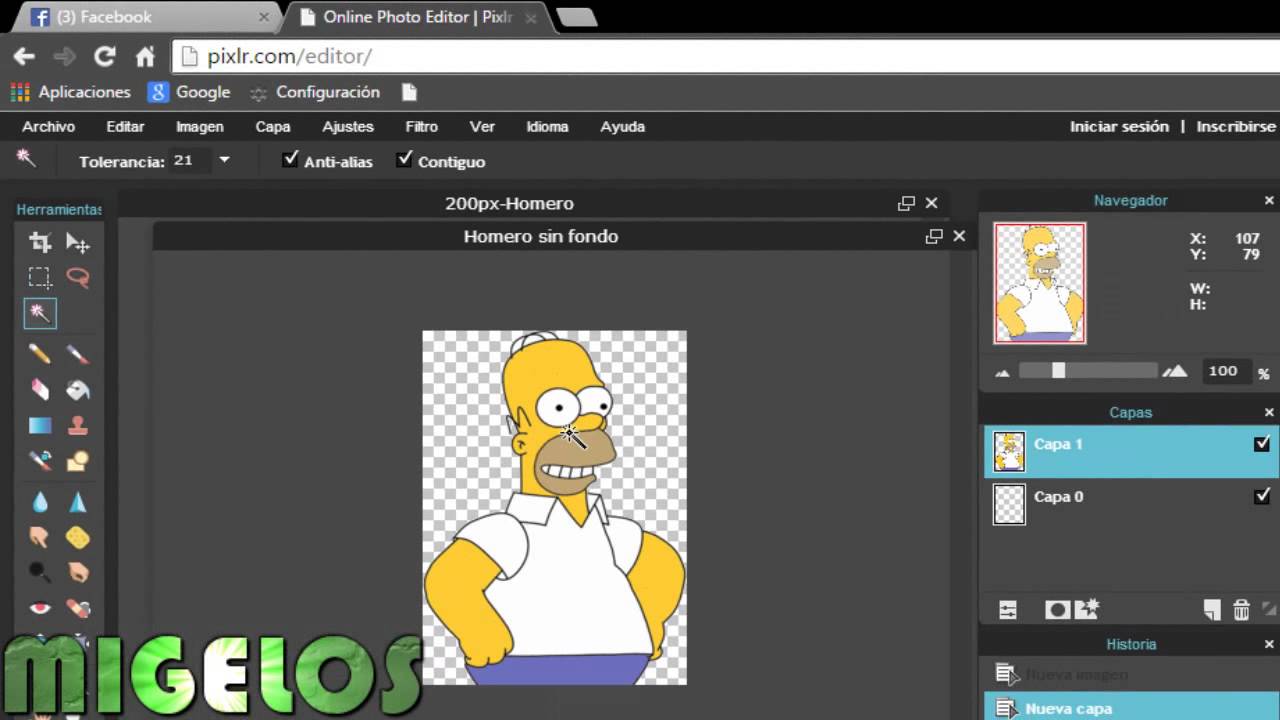Select the Pencil tool

click(x=40, y=353)
